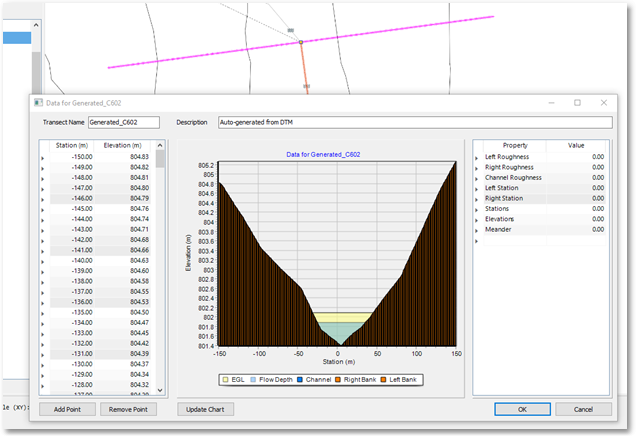
Task: Click the Value column header
Action: pyautogui.click(x=576, y=145)
